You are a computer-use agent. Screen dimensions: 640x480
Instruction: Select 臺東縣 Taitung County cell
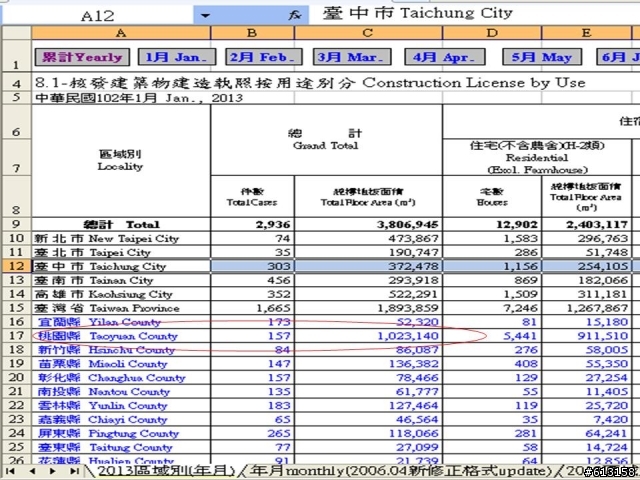(x=121, y=447)
